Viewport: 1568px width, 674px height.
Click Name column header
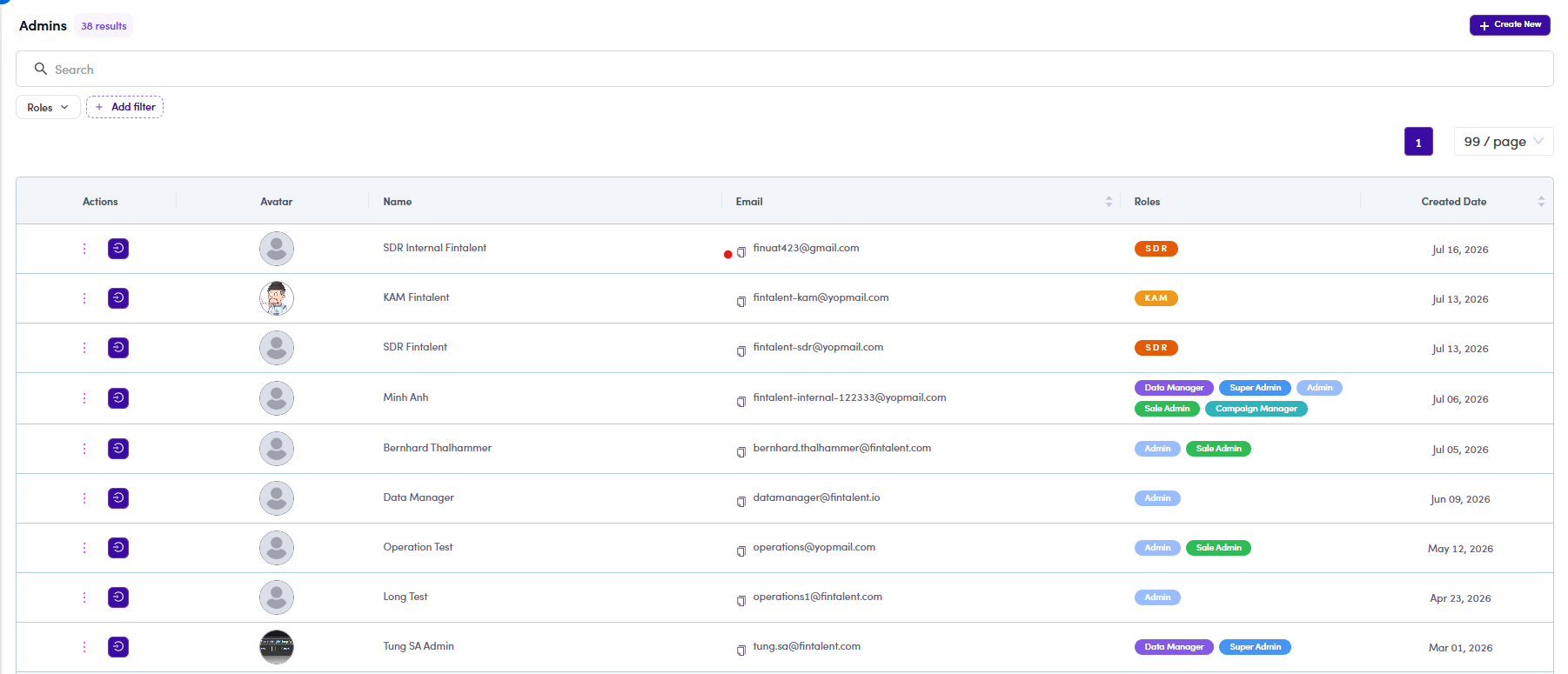398,202
